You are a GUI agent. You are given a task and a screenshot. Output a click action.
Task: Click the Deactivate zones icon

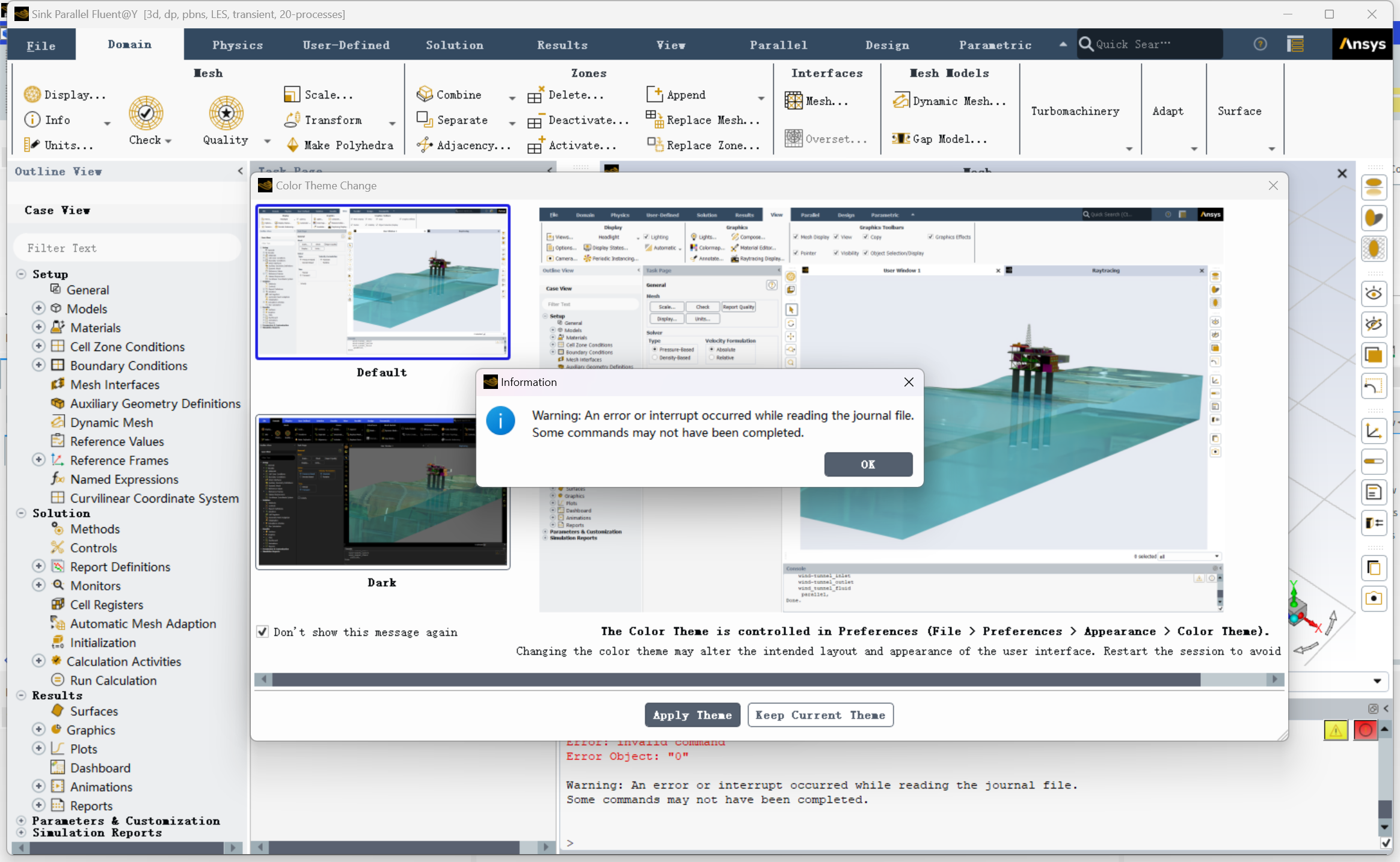(535, 120)
